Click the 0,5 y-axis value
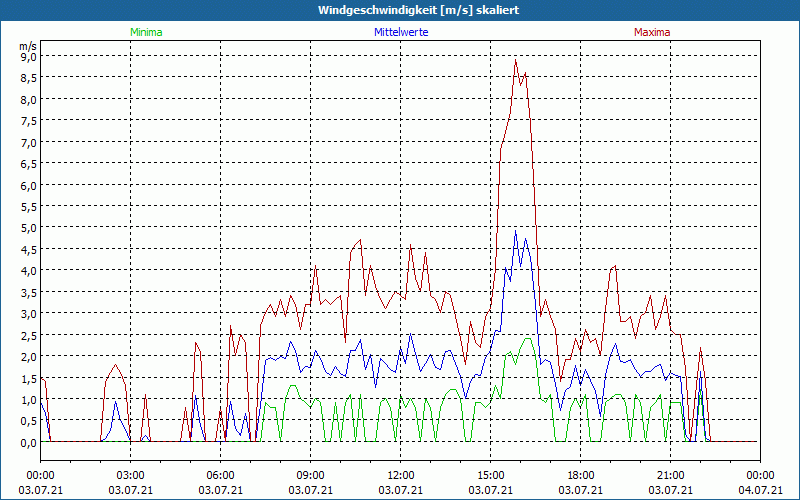This screenshot has width=800, height=500. [x=28, y=421]
